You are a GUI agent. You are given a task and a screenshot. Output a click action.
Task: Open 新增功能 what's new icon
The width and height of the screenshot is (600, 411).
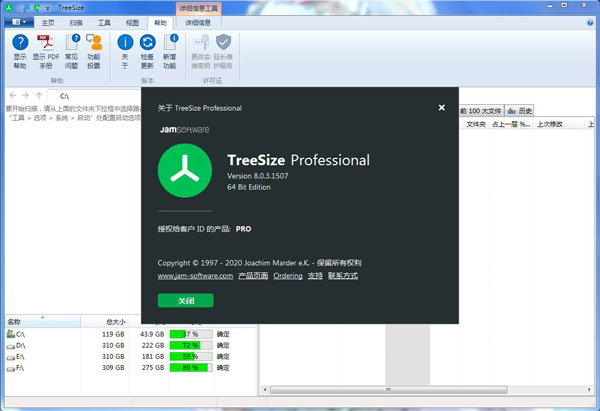tap(172, 43)
